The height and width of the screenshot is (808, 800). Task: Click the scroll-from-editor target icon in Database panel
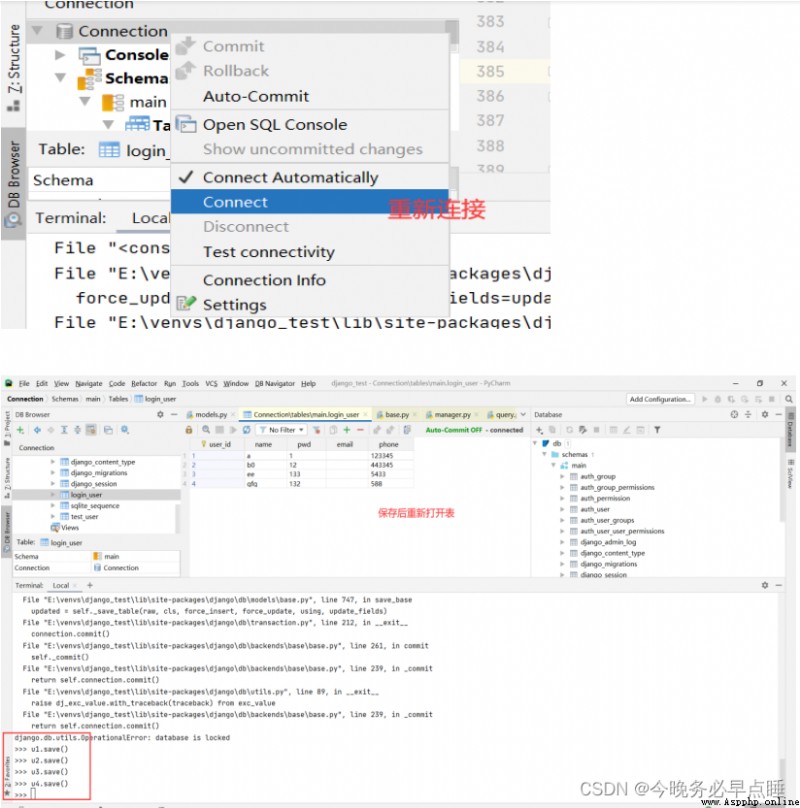[734, 414]
